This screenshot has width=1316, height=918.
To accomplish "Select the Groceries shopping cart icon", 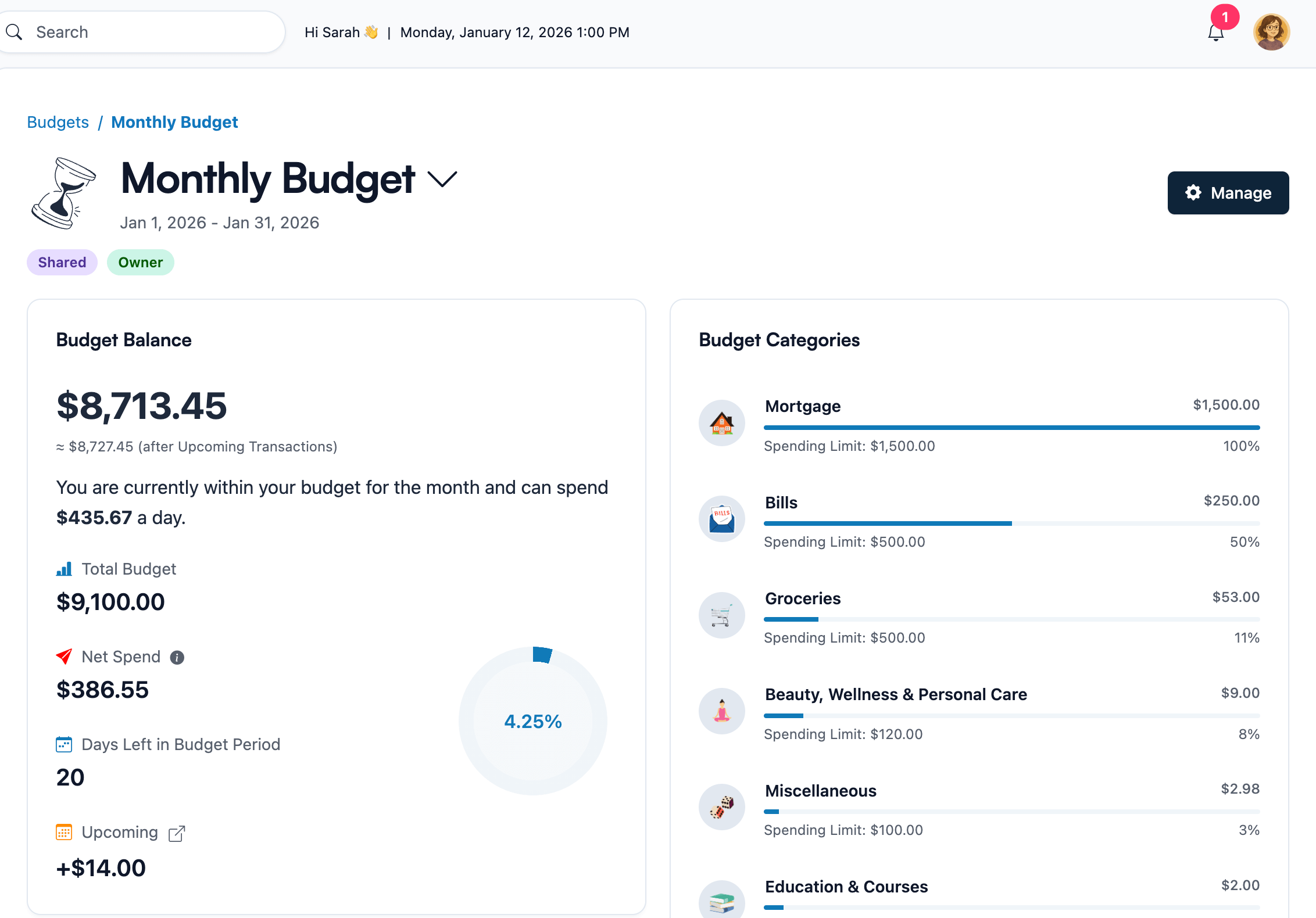I will click(721, 615).
